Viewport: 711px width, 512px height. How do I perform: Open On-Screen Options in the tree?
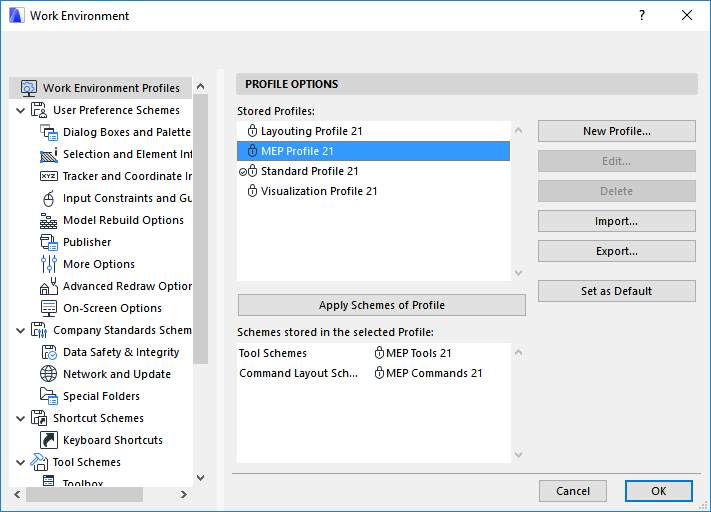[112, 308]
